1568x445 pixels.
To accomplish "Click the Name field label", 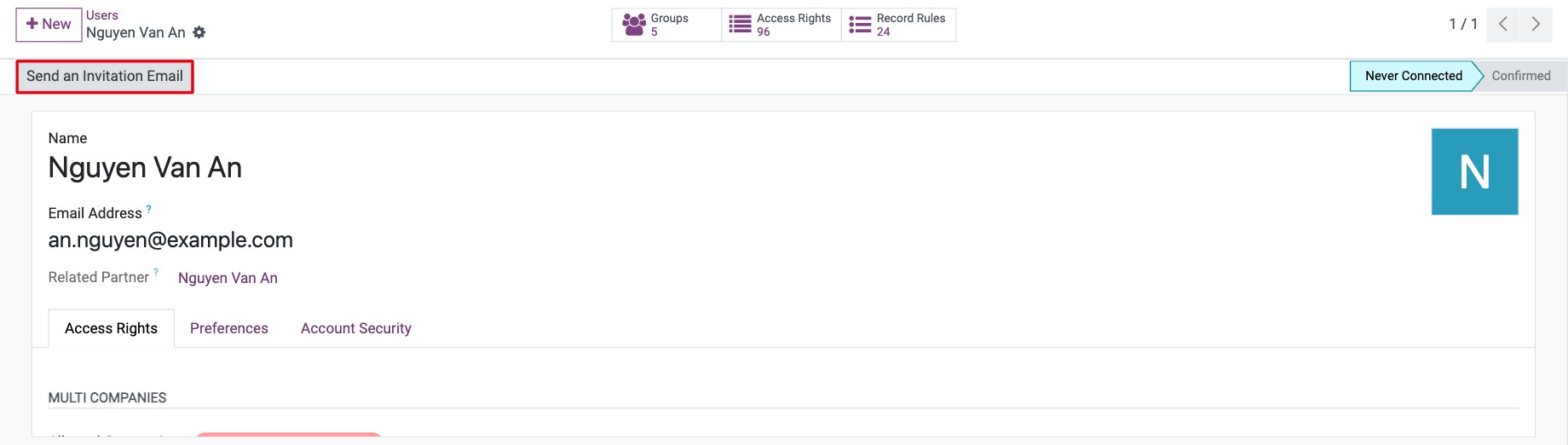I will point(68,138).
